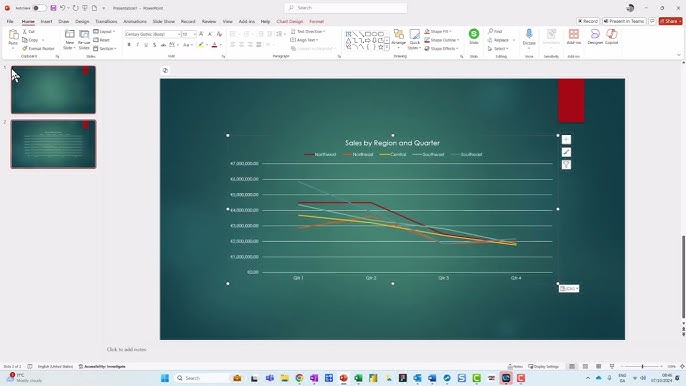This screenshot has width=686, height=386.
Task: Click the Dictate microphone icon
Action: [529, 34]
